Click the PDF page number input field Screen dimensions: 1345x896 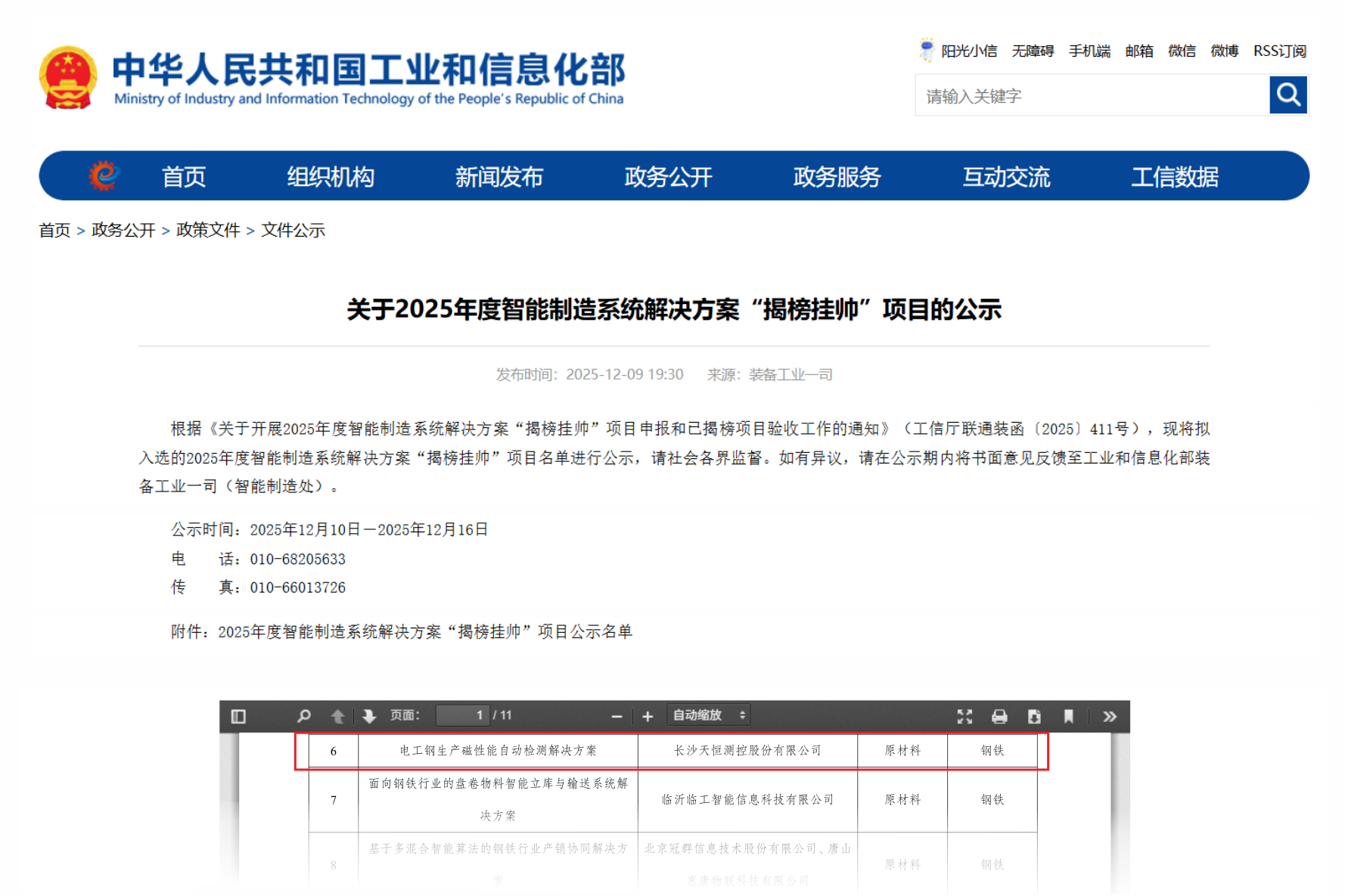coord(461,715)
